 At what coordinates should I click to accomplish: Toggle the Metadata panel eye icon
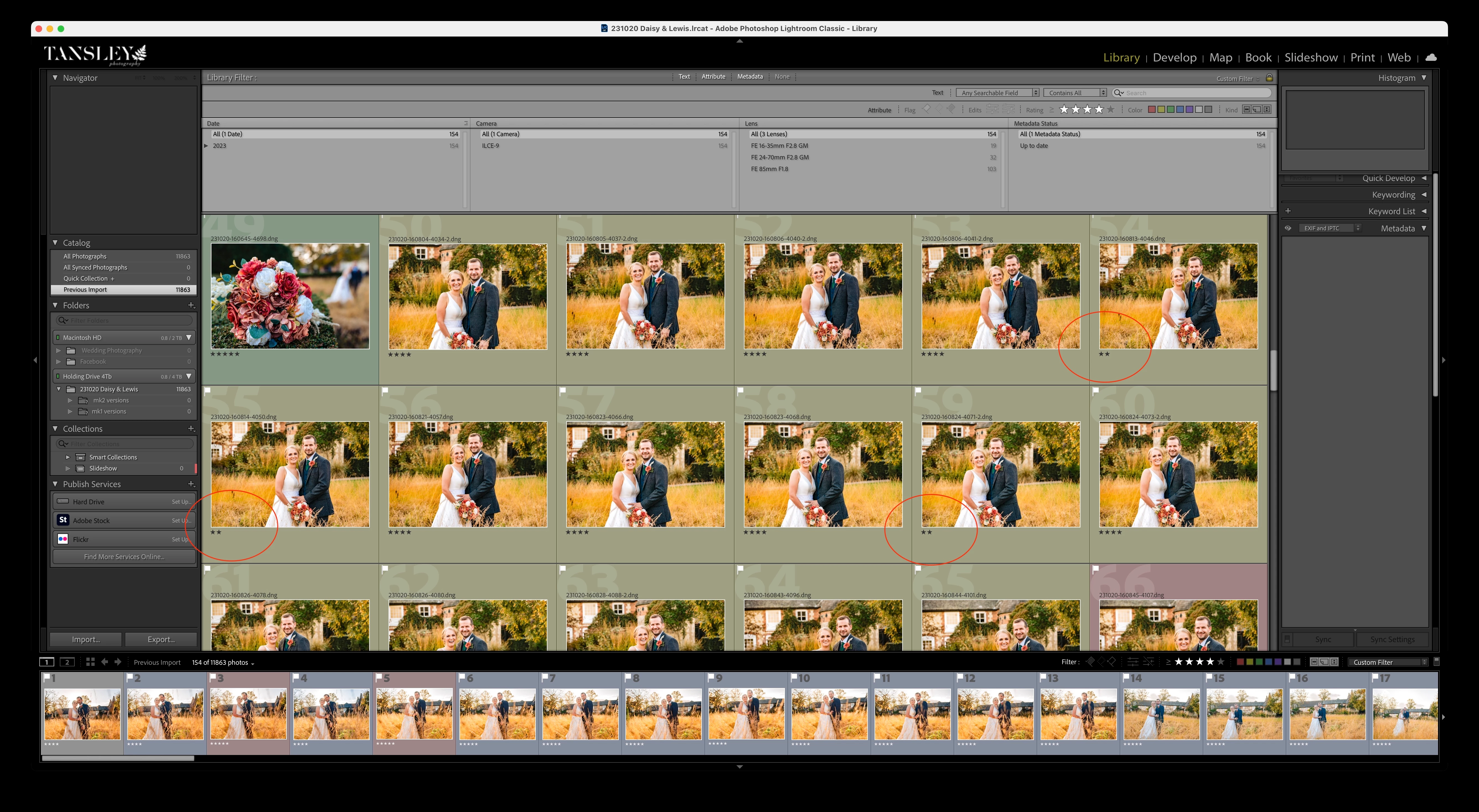1288,228
